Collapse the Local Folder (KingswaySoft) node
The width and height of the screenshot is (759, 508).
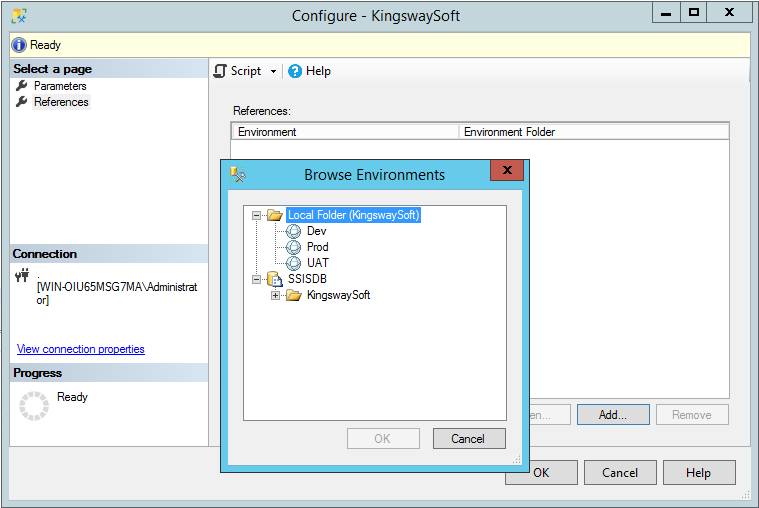(x=257, y=215)
